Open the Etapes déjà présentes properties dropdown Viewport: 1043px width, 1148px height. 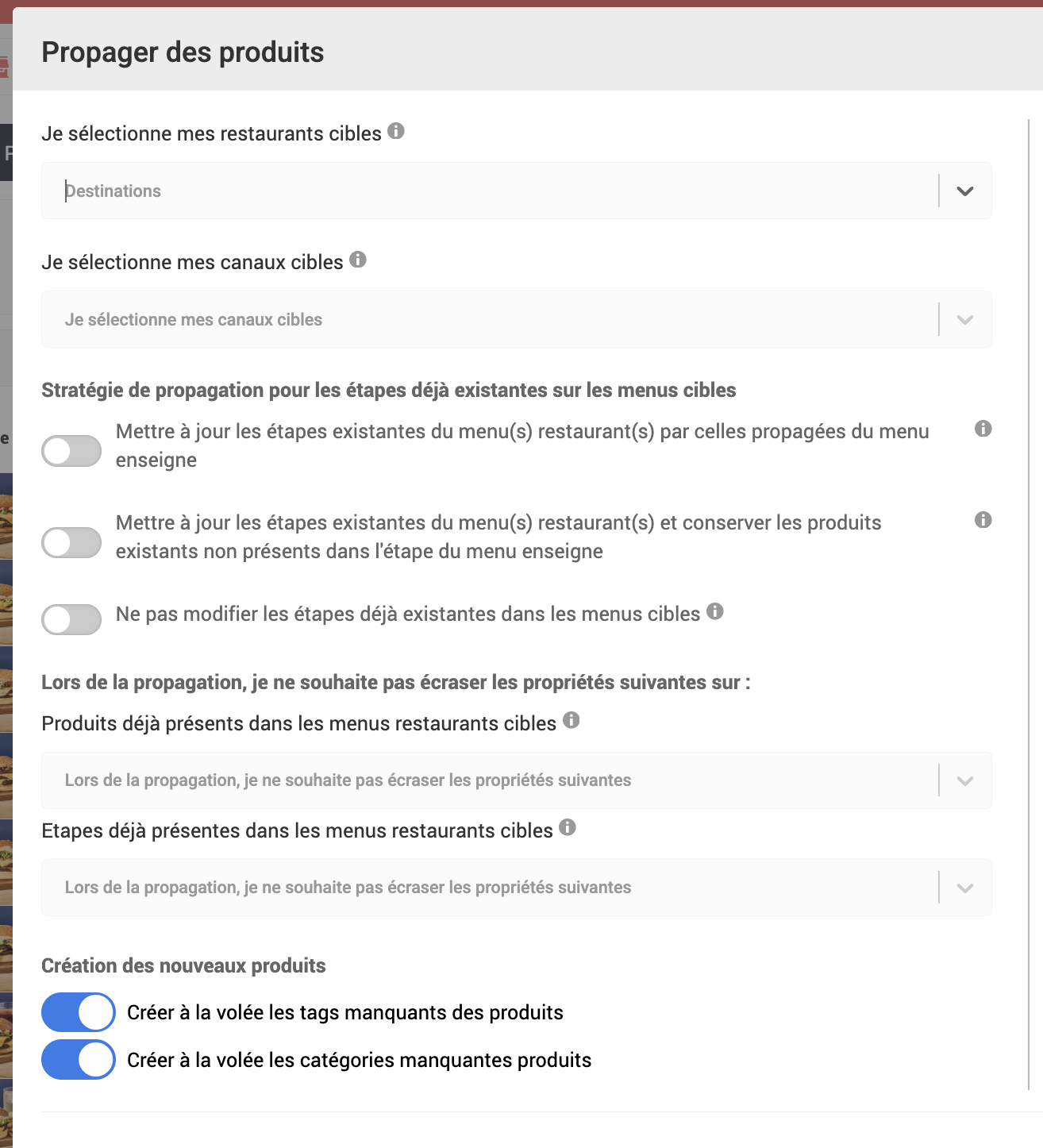tap(965, 888)
